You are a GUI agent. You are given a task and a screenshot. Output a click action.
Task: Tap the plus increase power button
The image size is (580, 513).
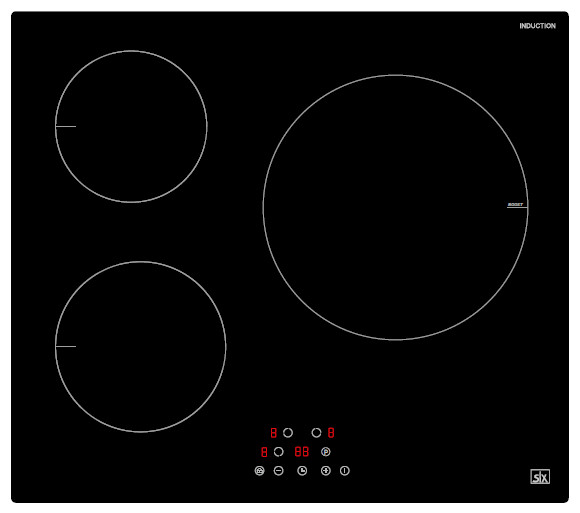pos(326,470)
